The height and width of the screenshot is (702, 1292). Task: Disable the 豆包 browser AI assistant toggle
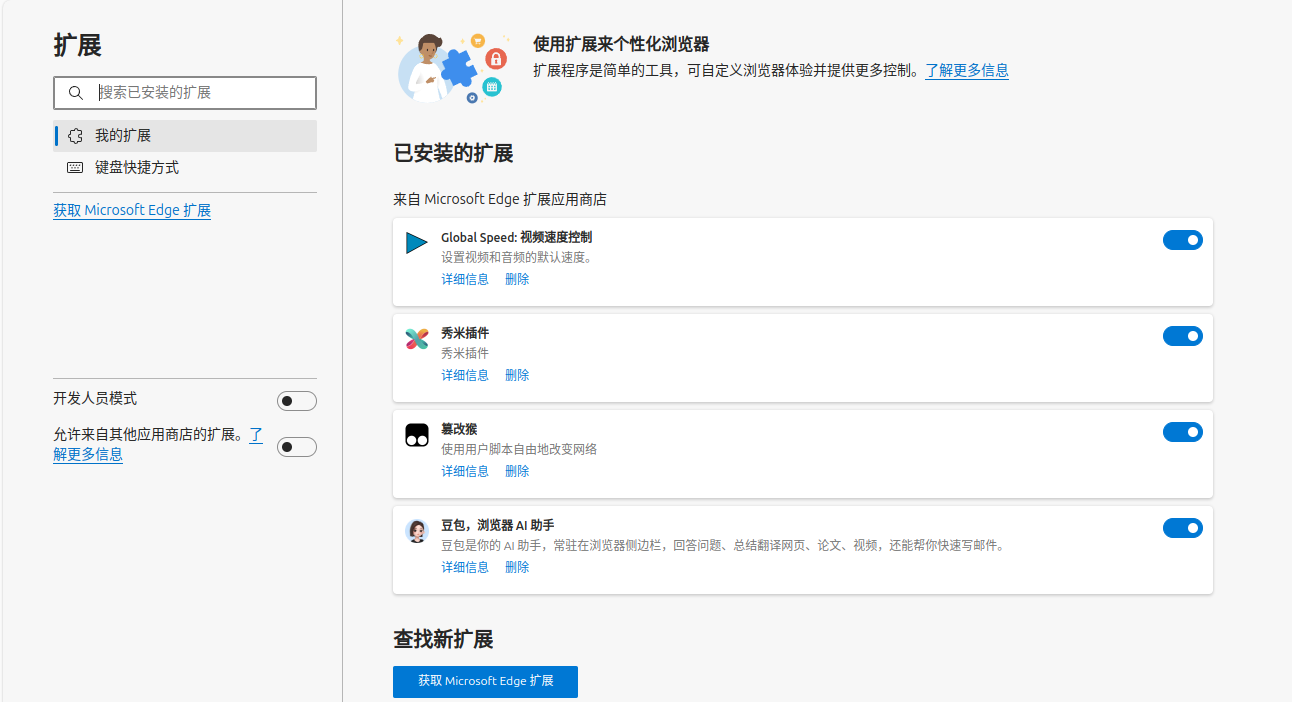(x=1183, y=528)
